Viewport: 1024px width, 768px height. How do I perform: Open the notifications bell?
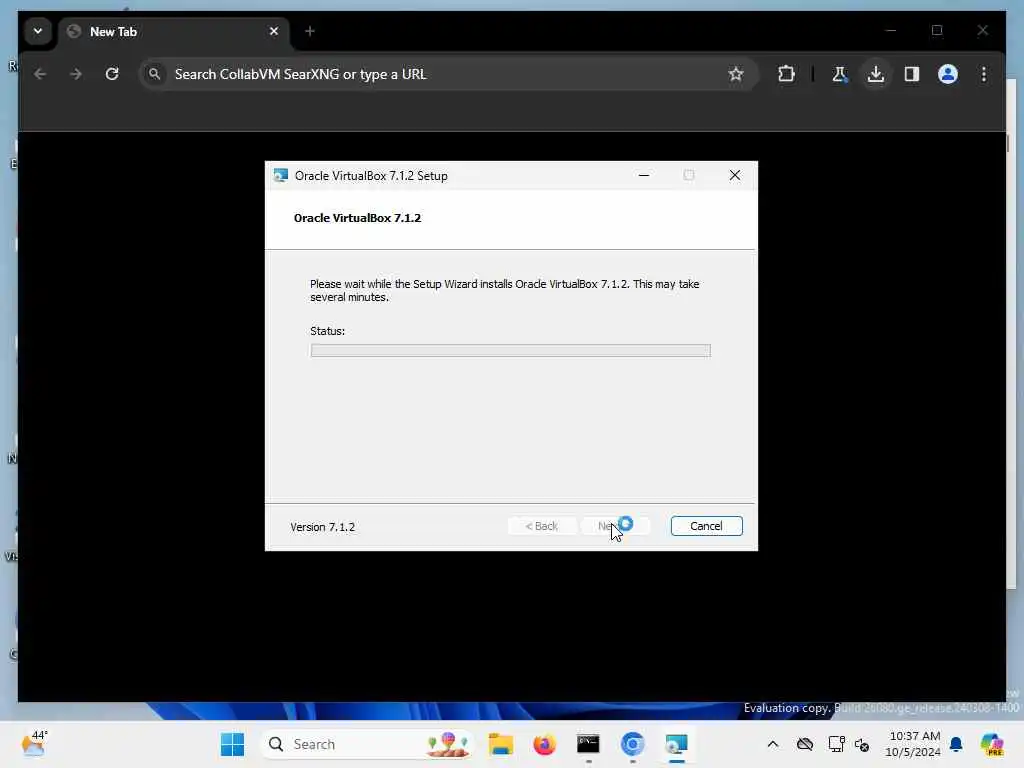pyautogui.click(x=956, y=744)
